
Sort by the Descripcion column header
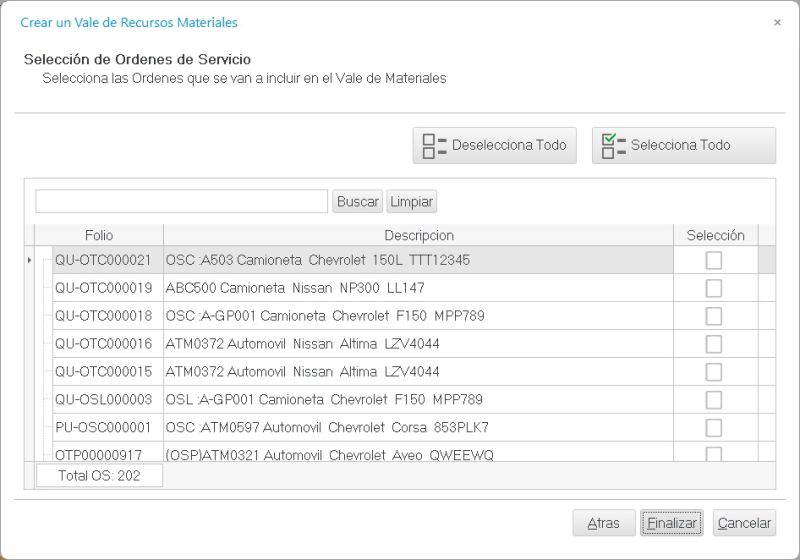point(418,236)
